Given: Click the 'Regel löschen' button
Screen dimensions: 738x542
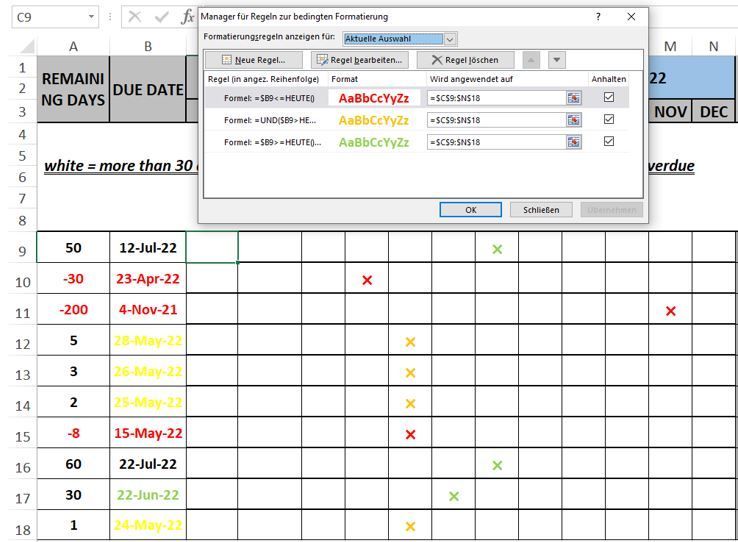Looking at the screenshot, I should pos(465,60).
